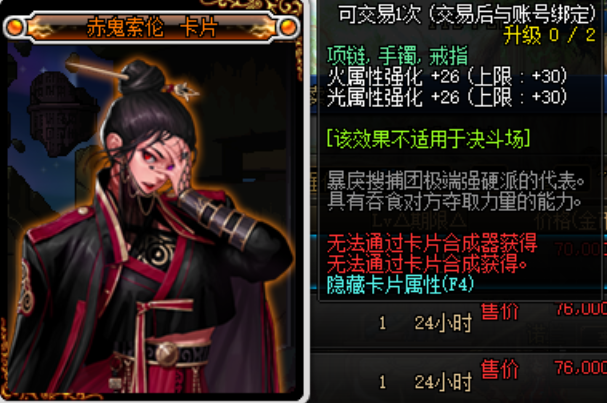Click the 隐藏卡片属性(F4) text
The height and width of the screenshot is (403, 607).
pyautogui.click(x=400, y=285)
